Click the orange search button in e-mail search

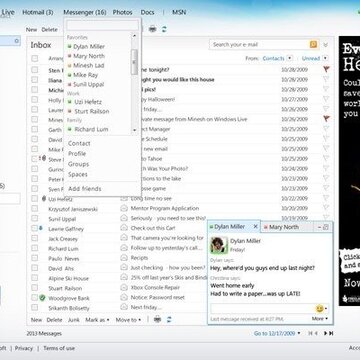313,44
